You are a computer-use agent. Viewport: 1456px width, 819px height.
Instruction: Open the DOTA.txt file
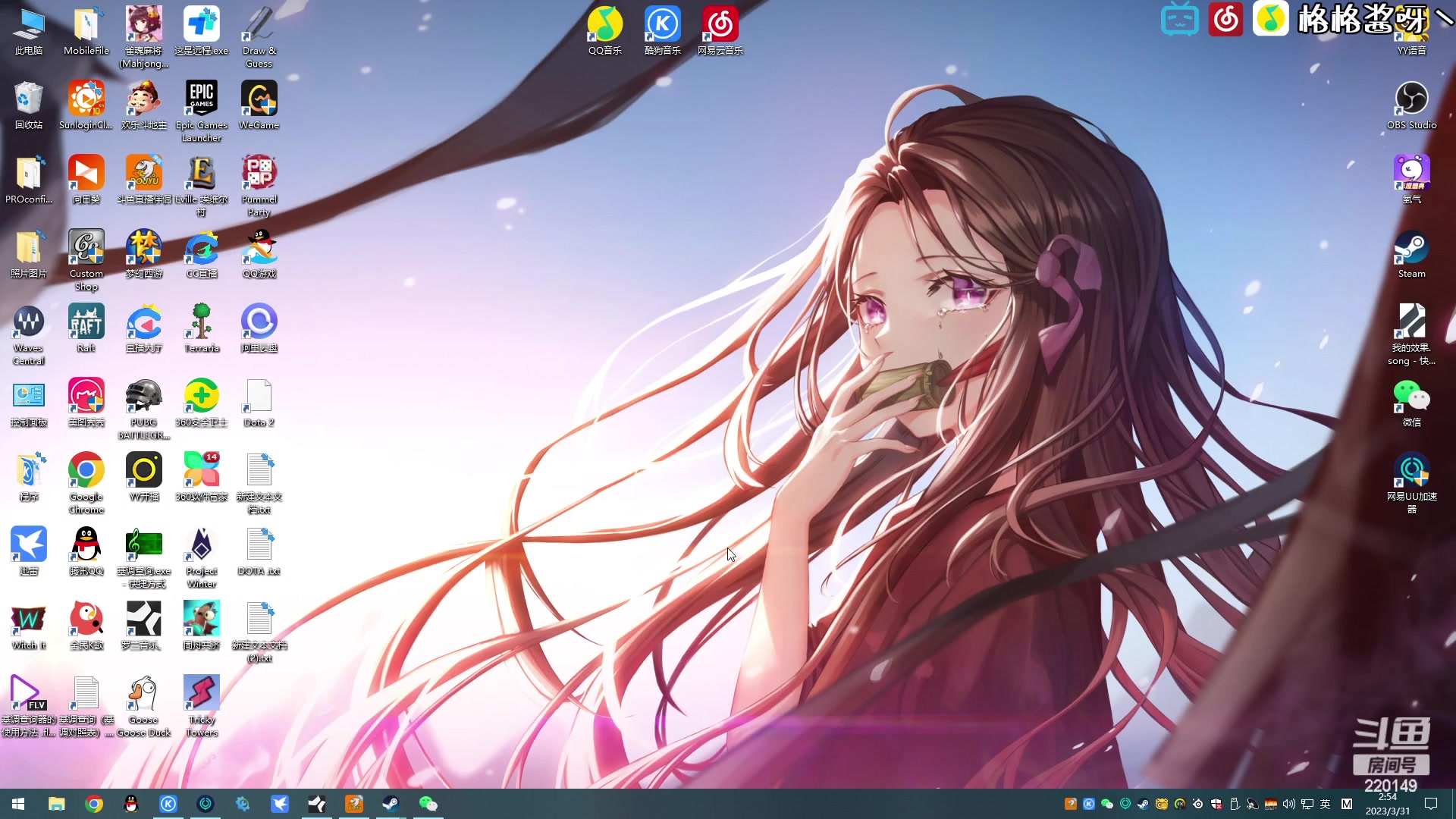(x=259, y=551)
